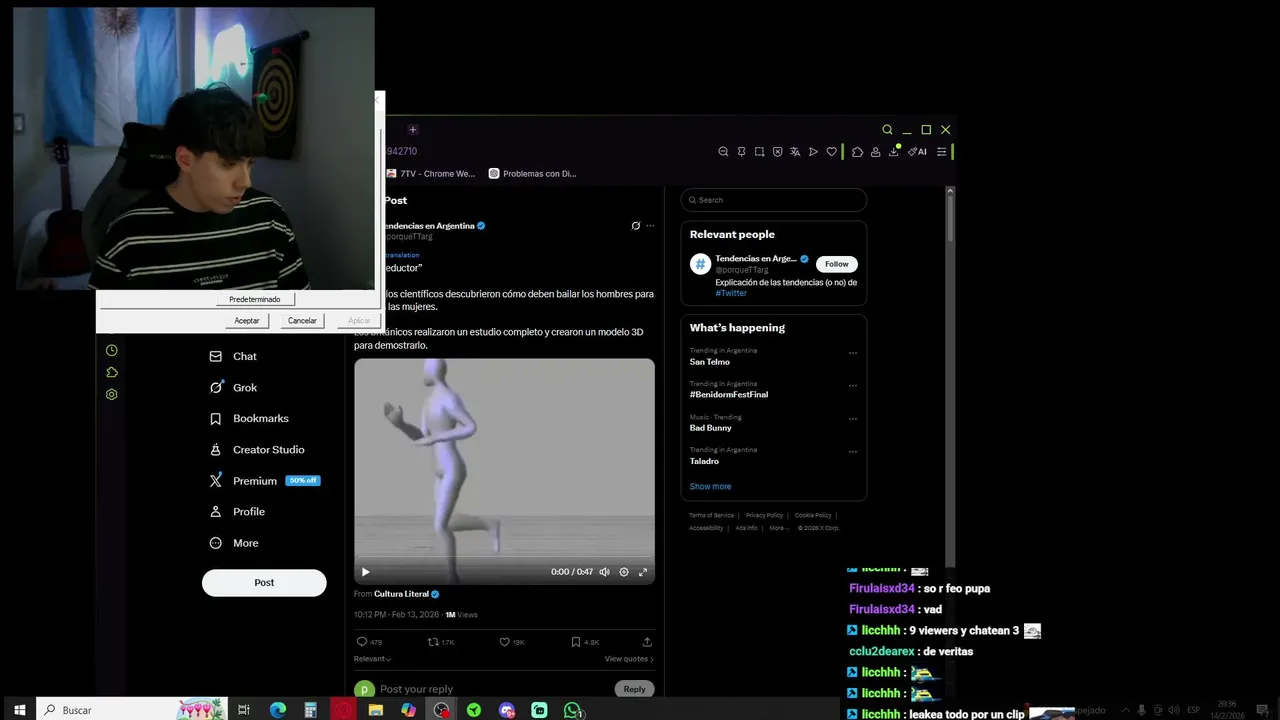Click the repost icon showing 1.7K

pos(441,642)
